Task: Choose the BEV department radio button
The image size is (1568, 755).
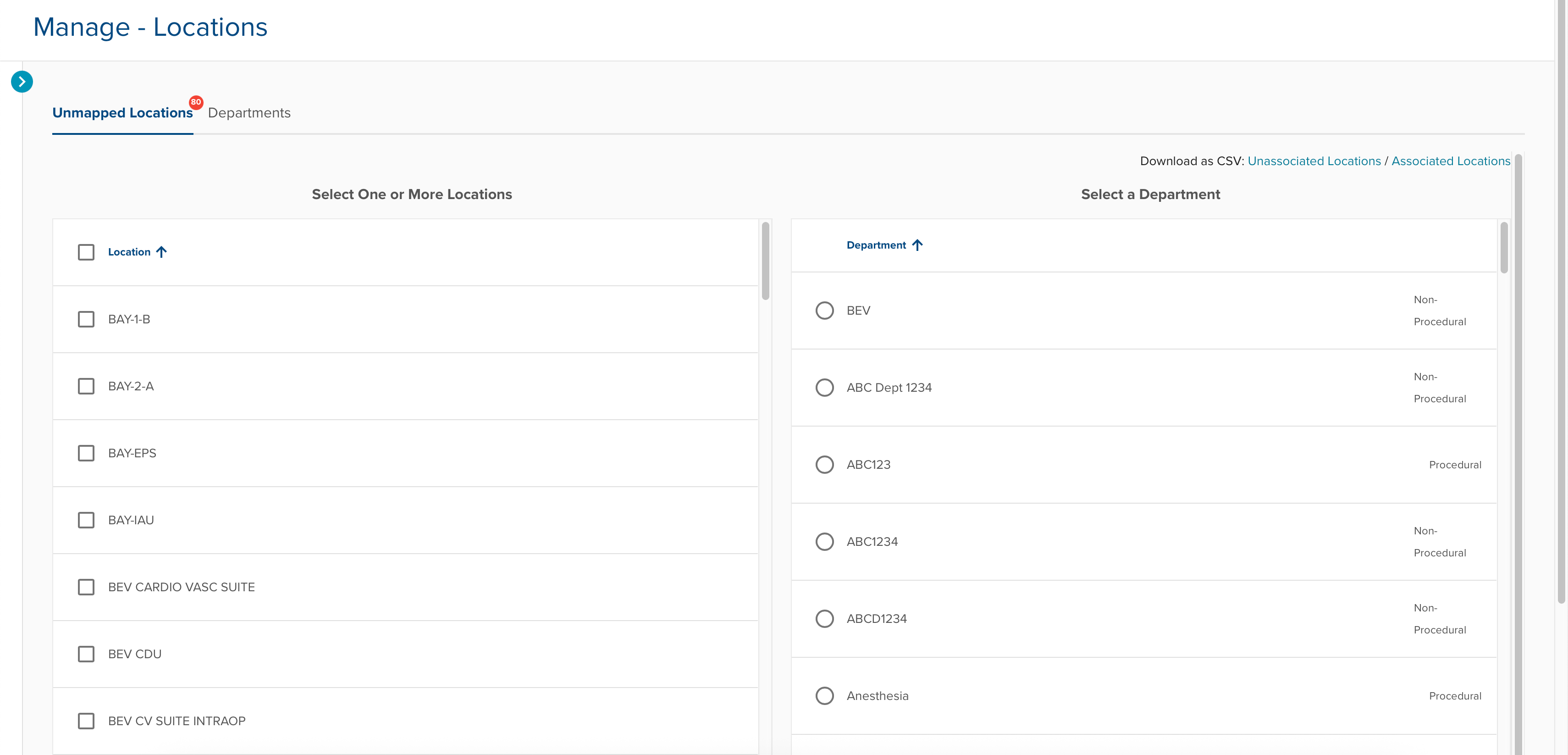Action: point(824,311)
